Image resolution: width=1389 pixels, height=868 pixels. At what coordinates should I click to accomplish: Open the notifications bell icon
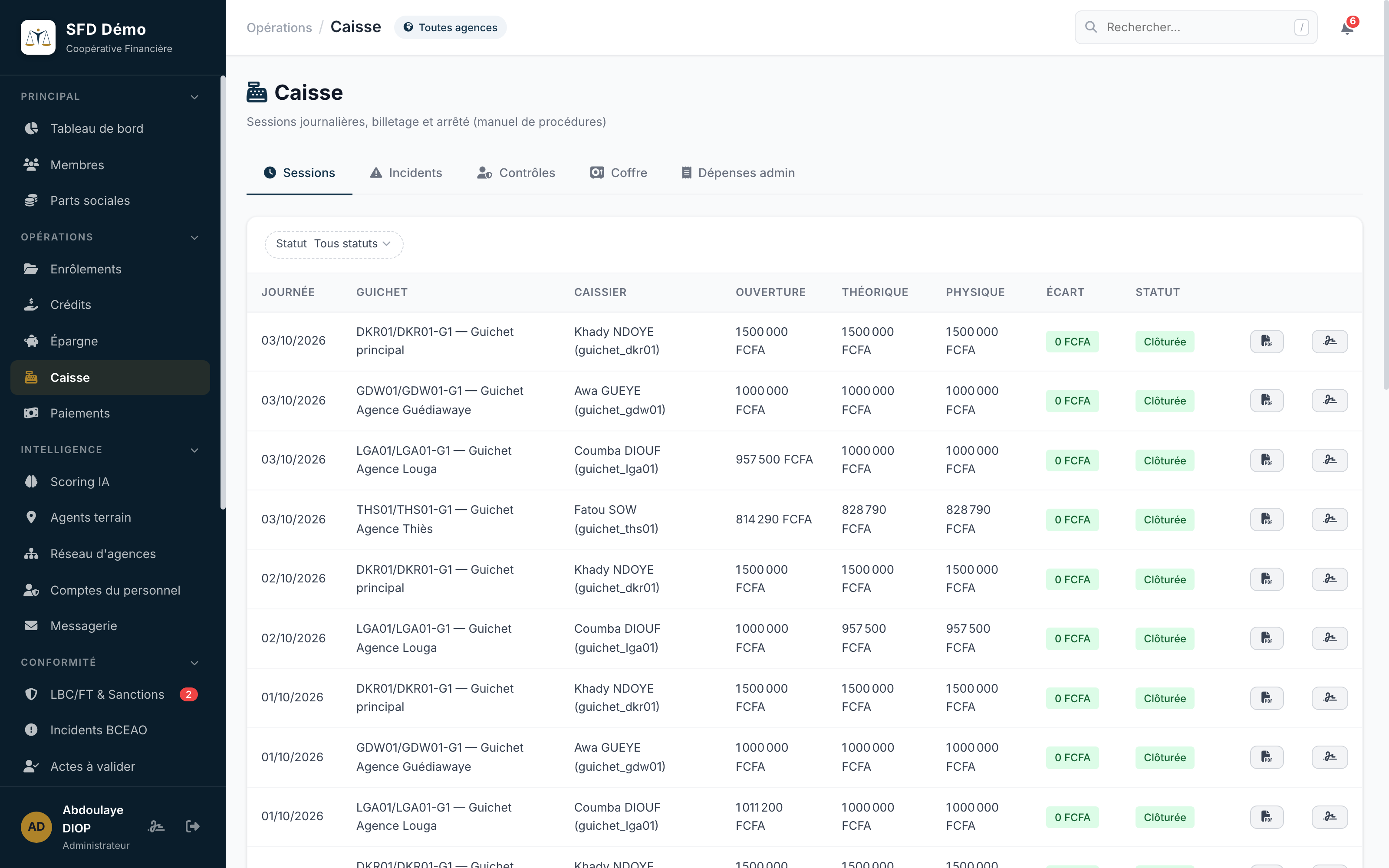click(x=1347, y=27)
